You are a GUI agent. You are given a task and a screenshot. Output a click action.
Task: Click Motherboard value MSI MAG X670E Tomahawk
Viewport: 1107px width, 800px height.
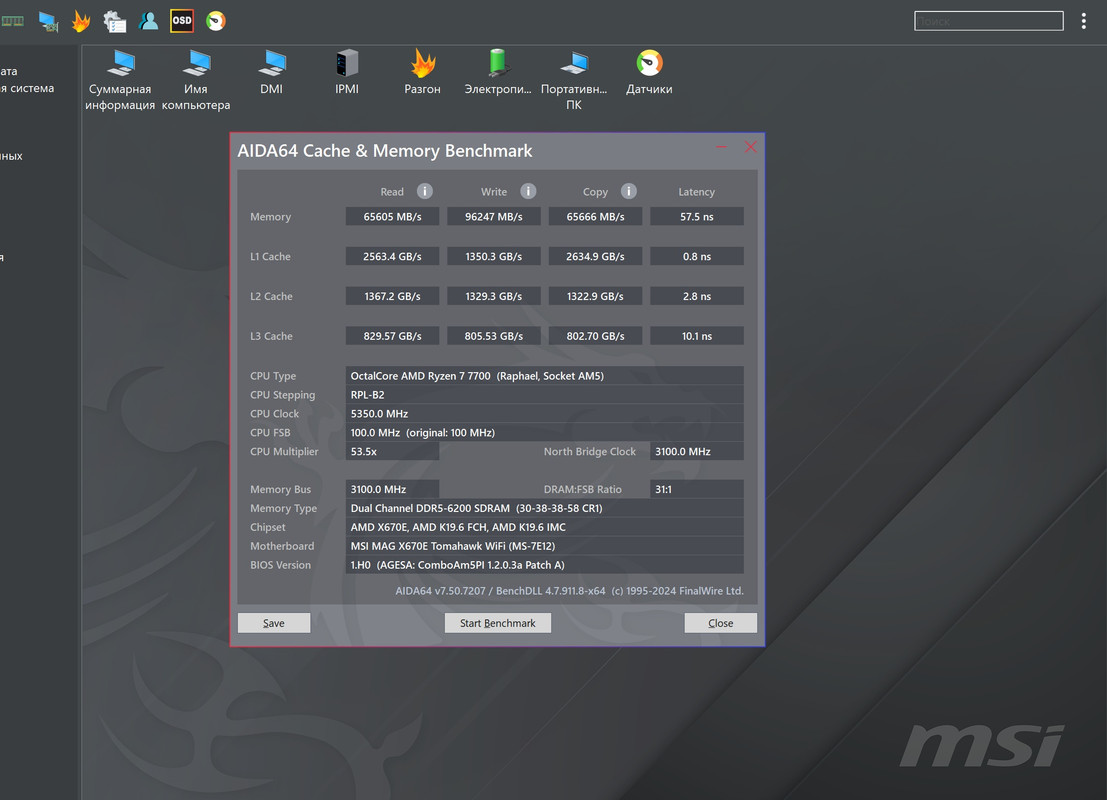(544, 546)
